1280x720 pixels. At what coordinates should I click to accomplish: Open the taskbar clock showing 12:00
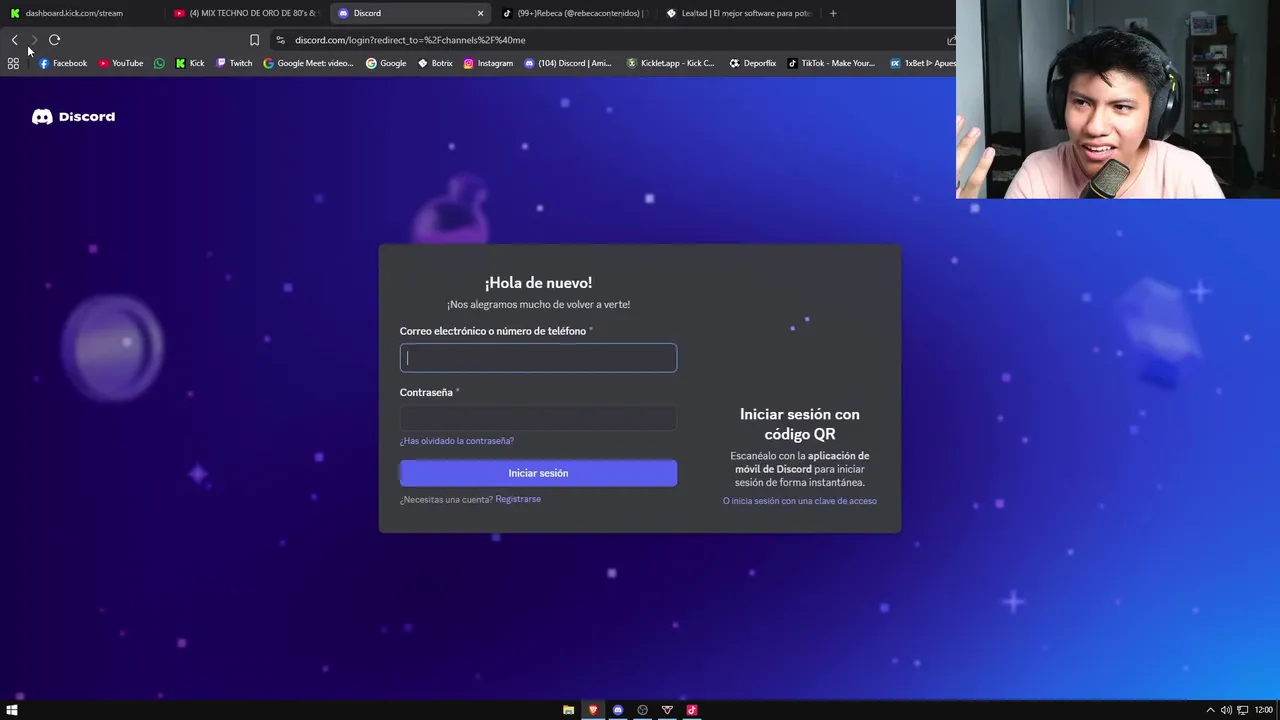[1263, 710]
